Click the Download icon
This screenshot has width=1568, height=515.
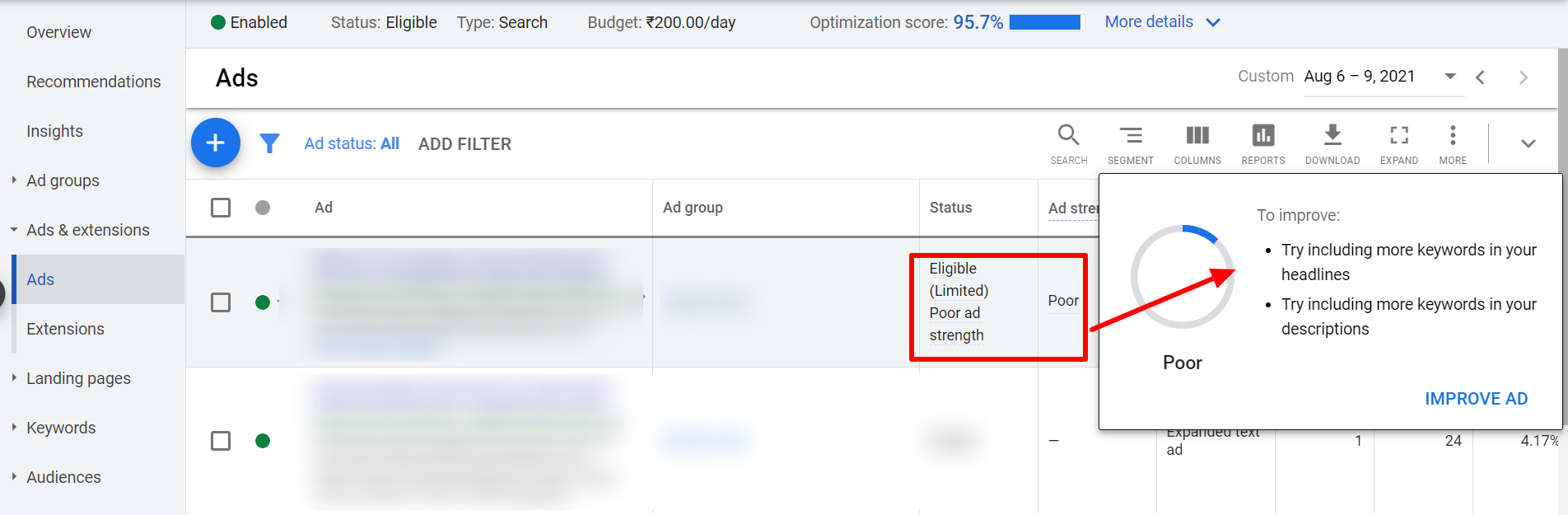tap(1332, 144)
